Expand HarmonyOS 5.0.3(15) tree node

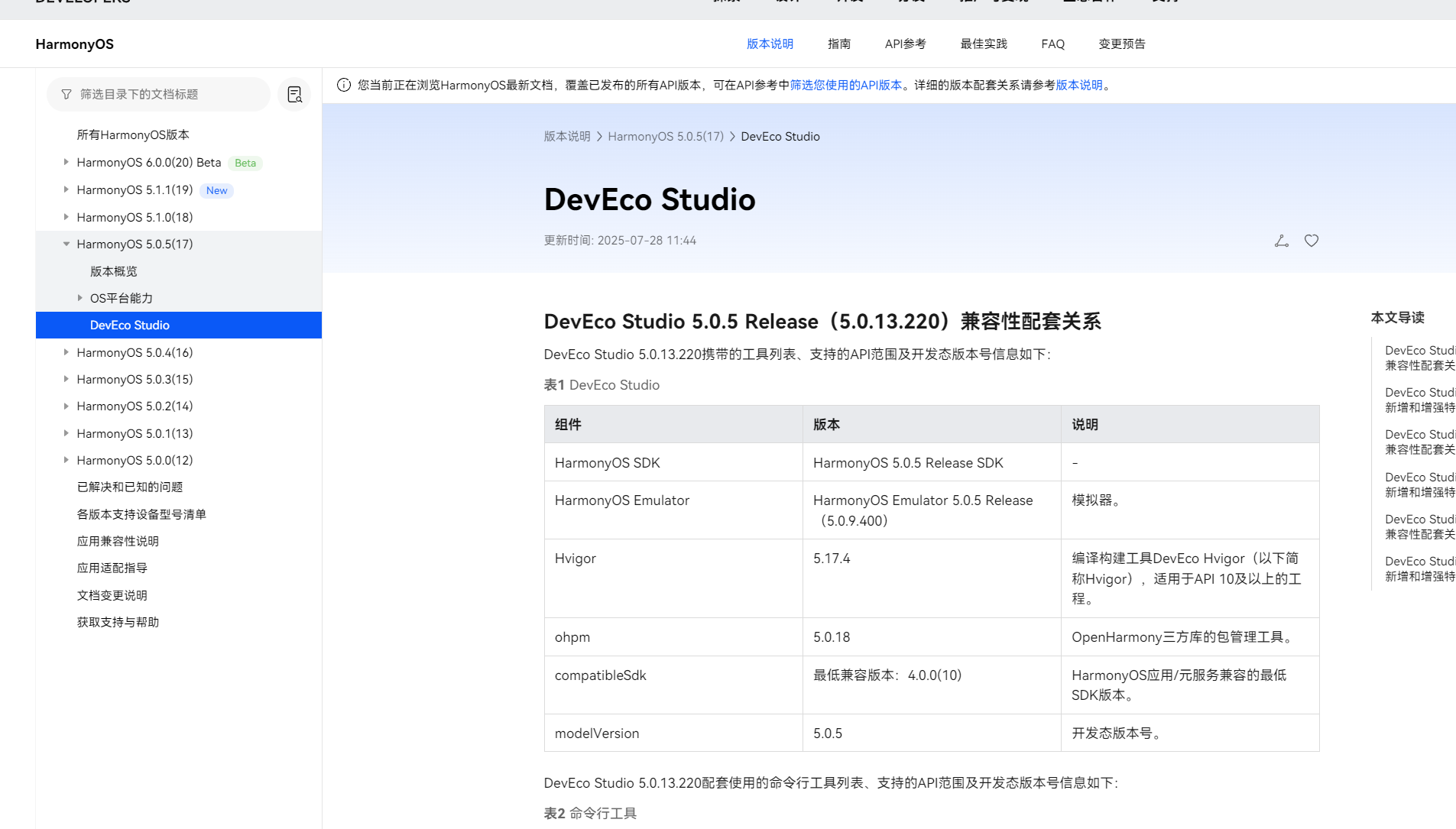click(x=66, y=379)
